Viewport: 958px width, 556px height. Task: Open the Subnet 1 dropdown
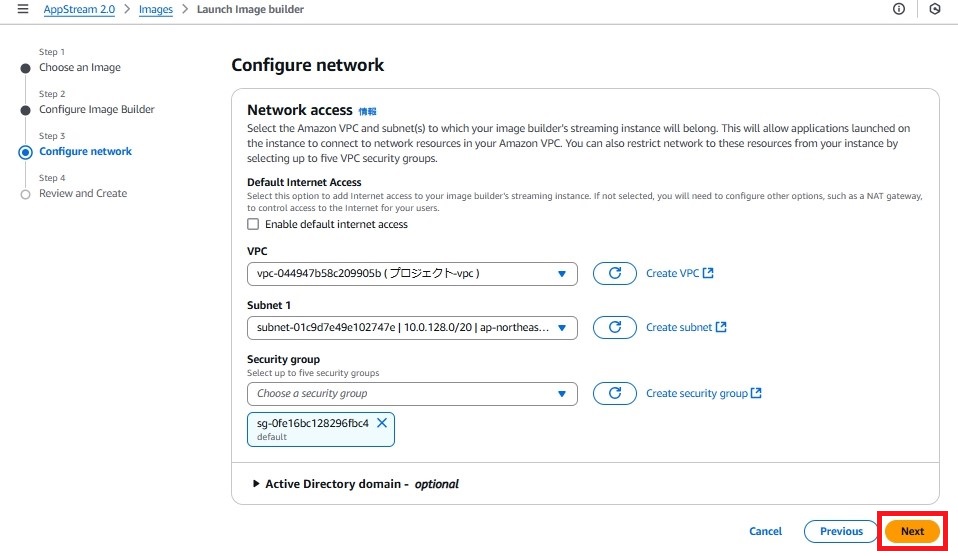tap(412, 328)
